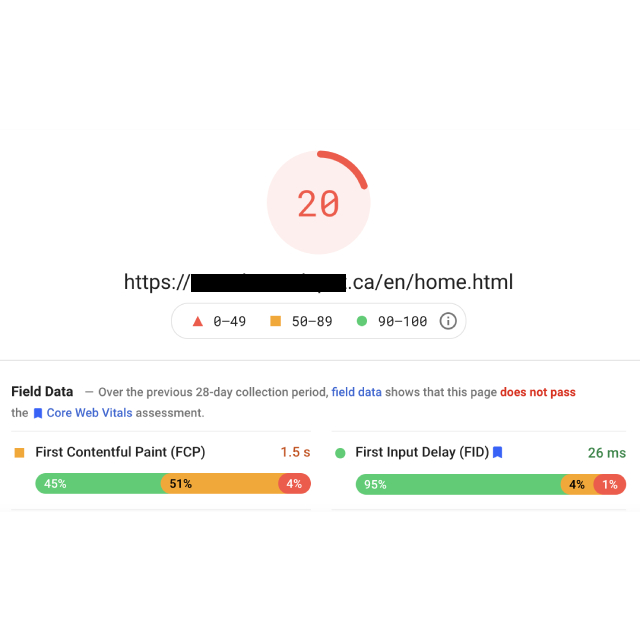Select the green 45% FCP bar segment
The image size is (640, 640).
98,484
